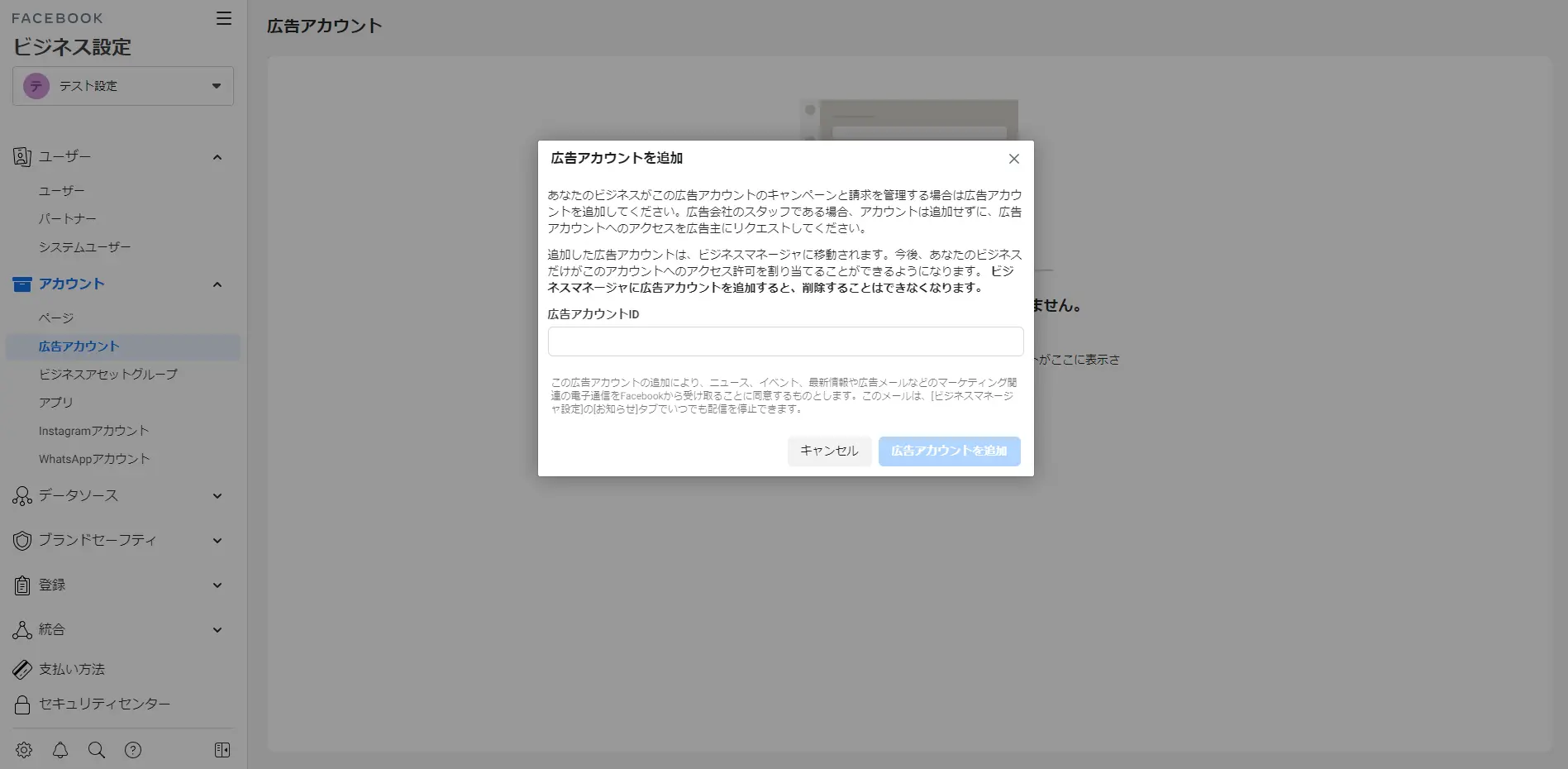Click the ブランドセーフティ section label

pos(98,541)
